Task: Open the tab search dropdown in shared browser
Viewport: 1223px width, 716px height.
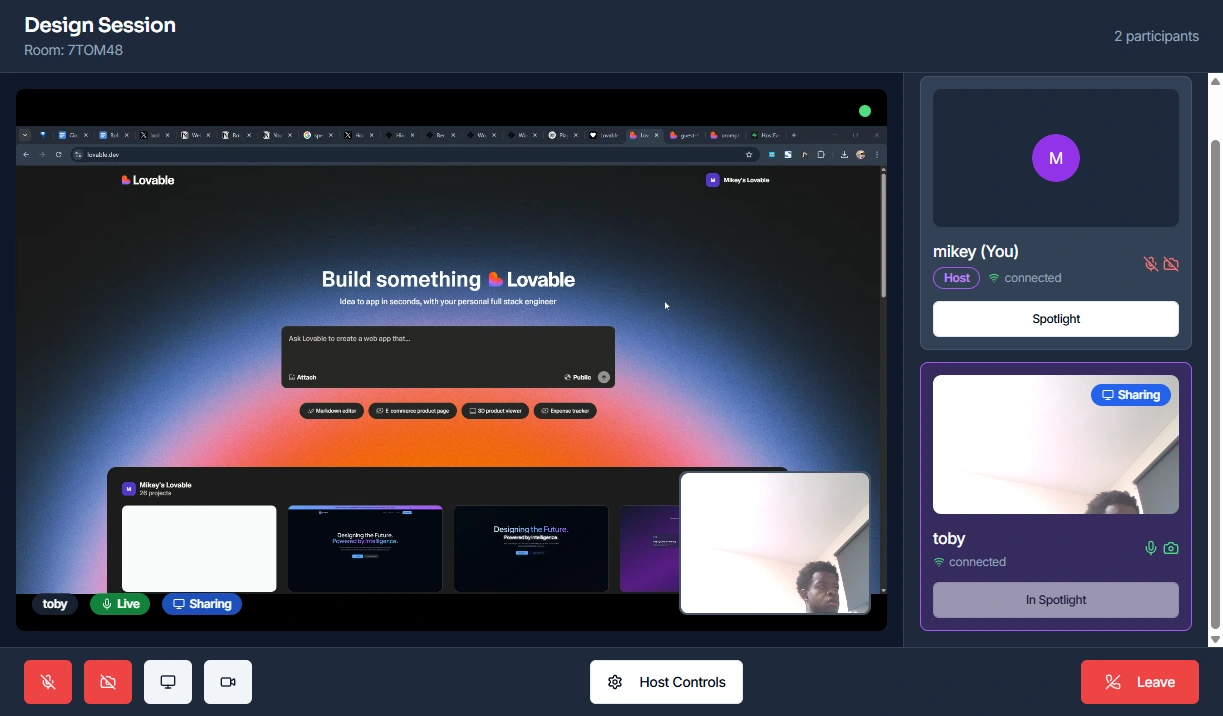Action: coord(25,135)
